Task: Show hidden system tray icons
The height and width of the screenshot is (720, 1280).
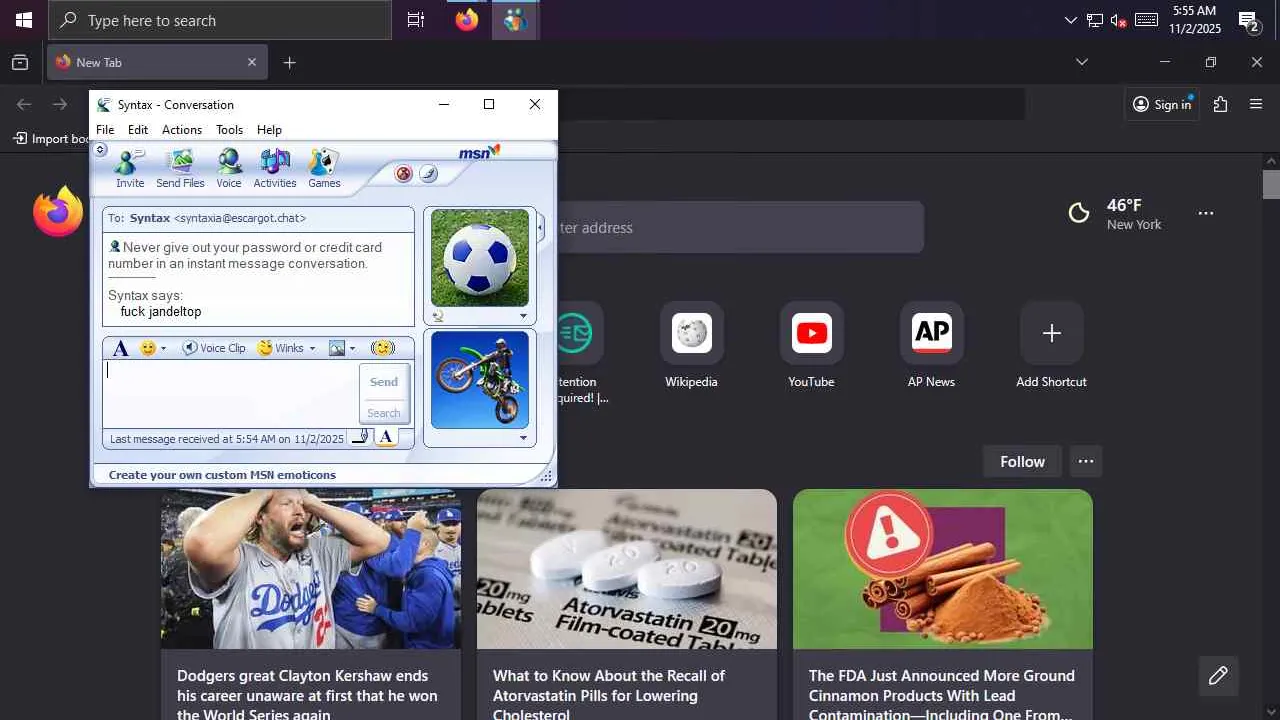Action: (1071, 20)
